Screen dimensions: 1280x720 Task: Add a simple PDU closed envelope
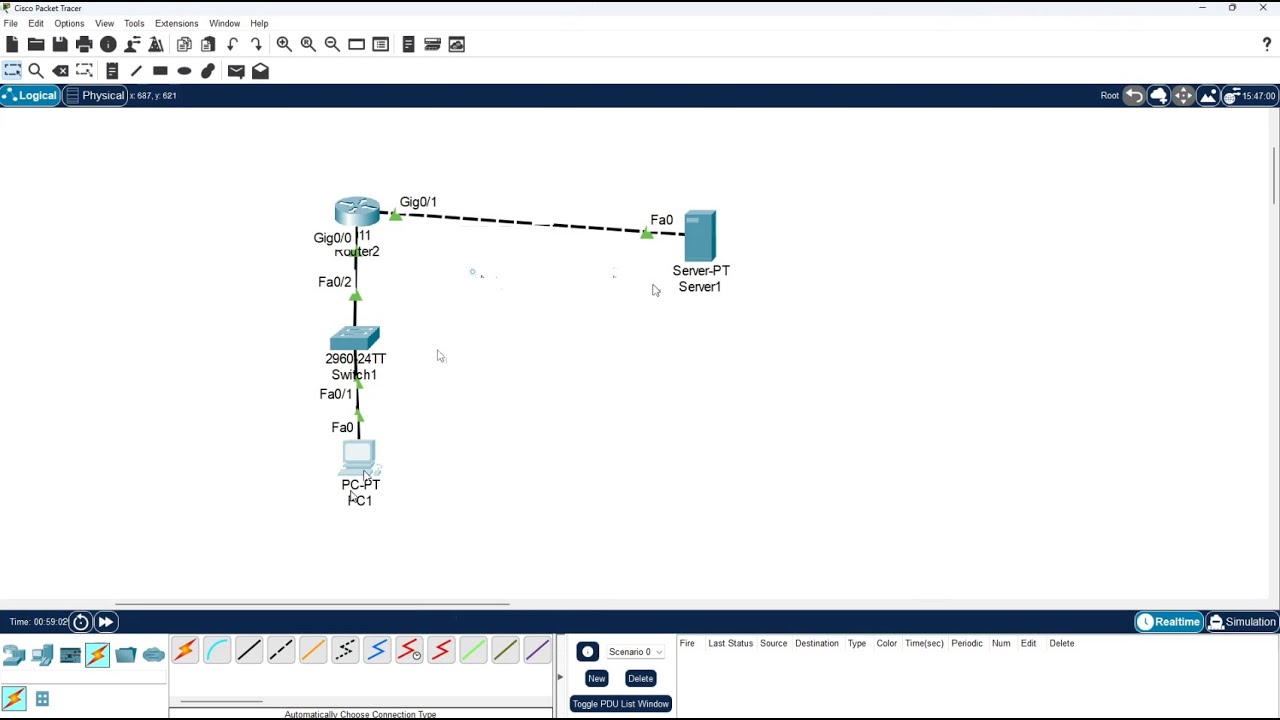pyautogui.click(x=236, y=71)
